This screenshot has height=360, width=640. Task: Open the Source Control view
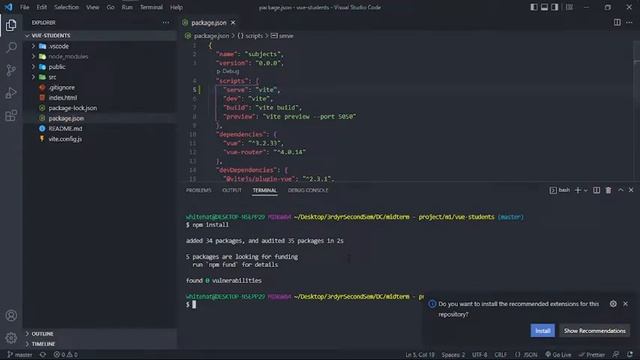pyautogui.click(x=11, y=70)
